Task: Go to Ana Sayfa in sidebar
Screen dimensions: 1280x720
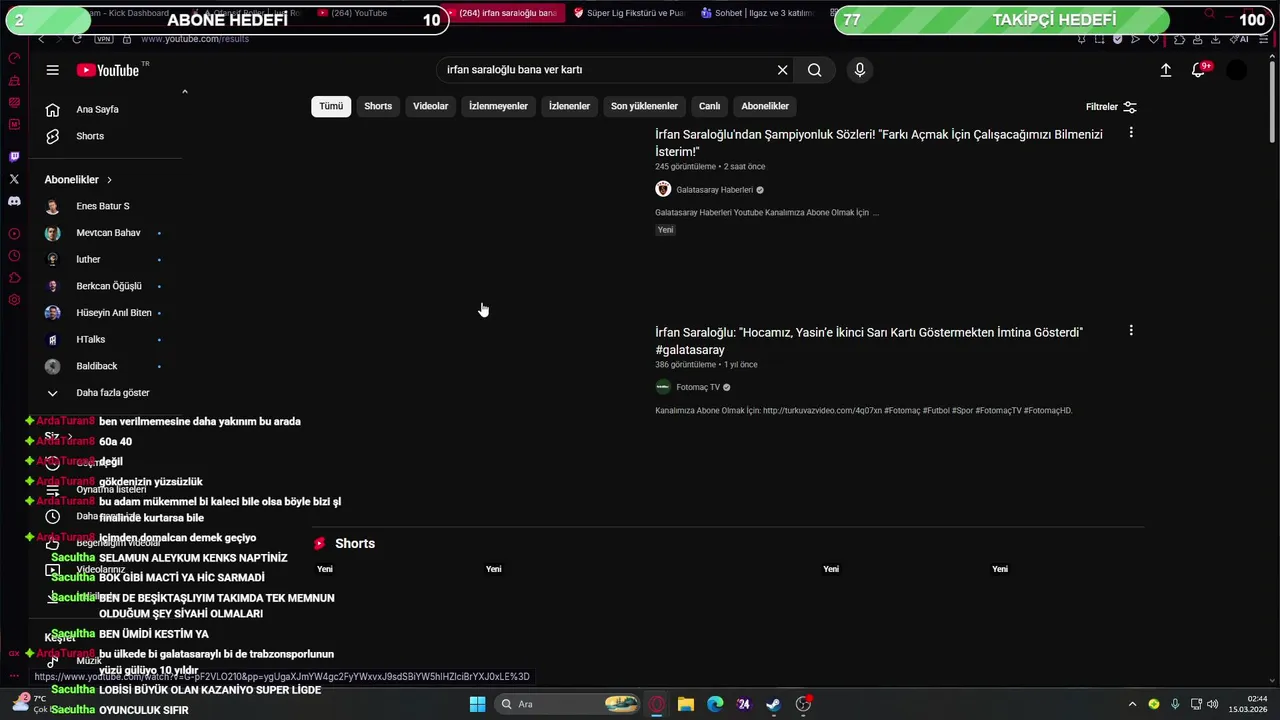Action: pos(97,109)
